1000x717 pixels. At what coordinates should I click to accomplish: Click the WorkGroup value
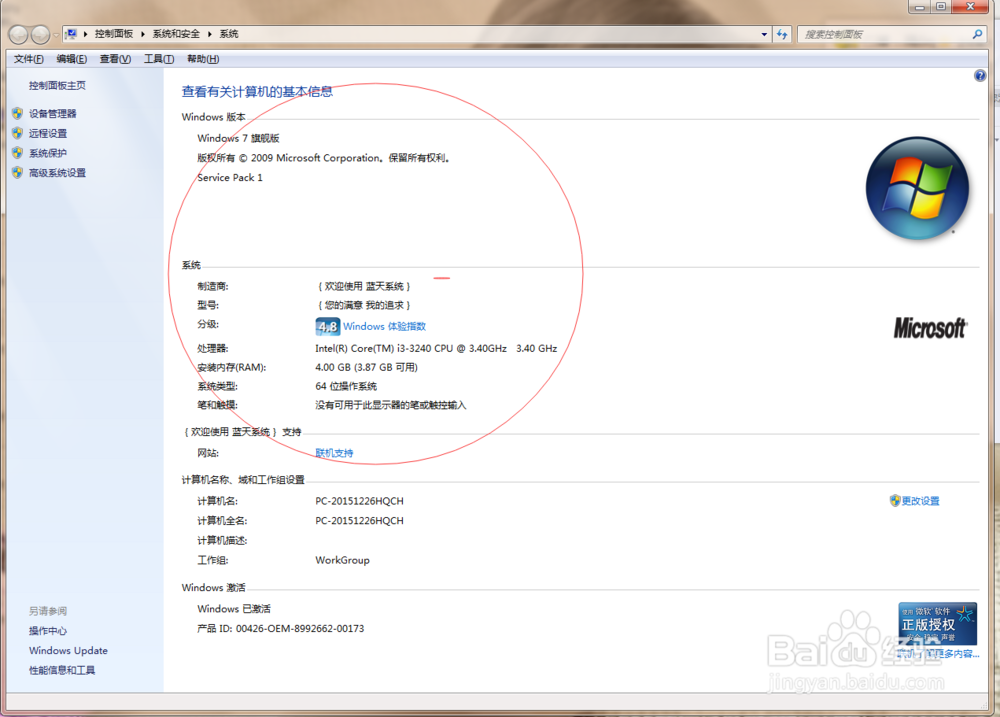click(x=342, y=560)
